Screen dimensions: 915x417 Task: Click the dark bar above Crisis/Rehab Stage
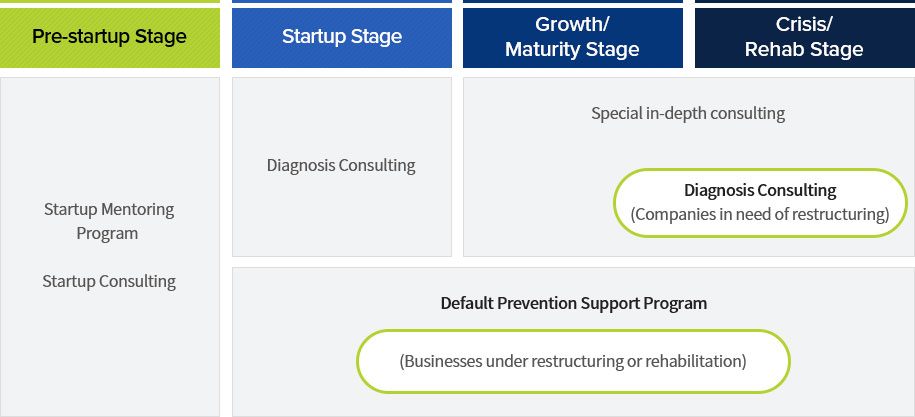pyautogui.click(x=805, y=1)
